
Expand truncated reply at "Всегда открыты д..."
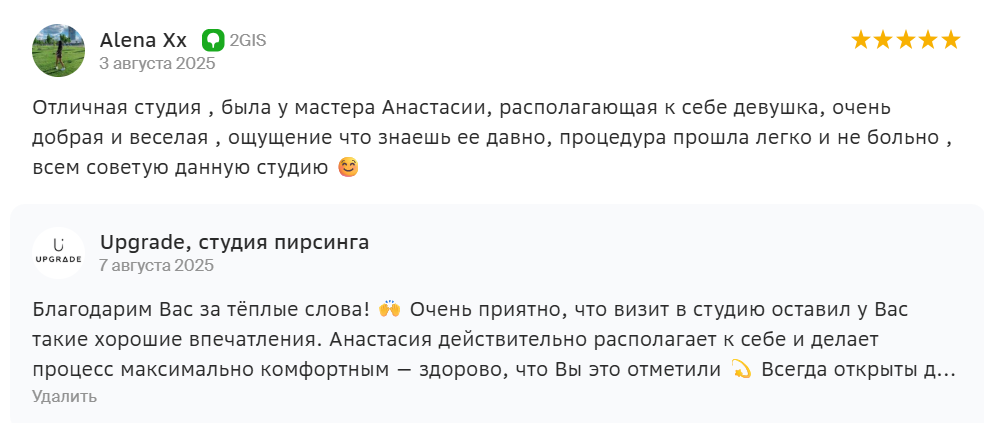(858, 369)
